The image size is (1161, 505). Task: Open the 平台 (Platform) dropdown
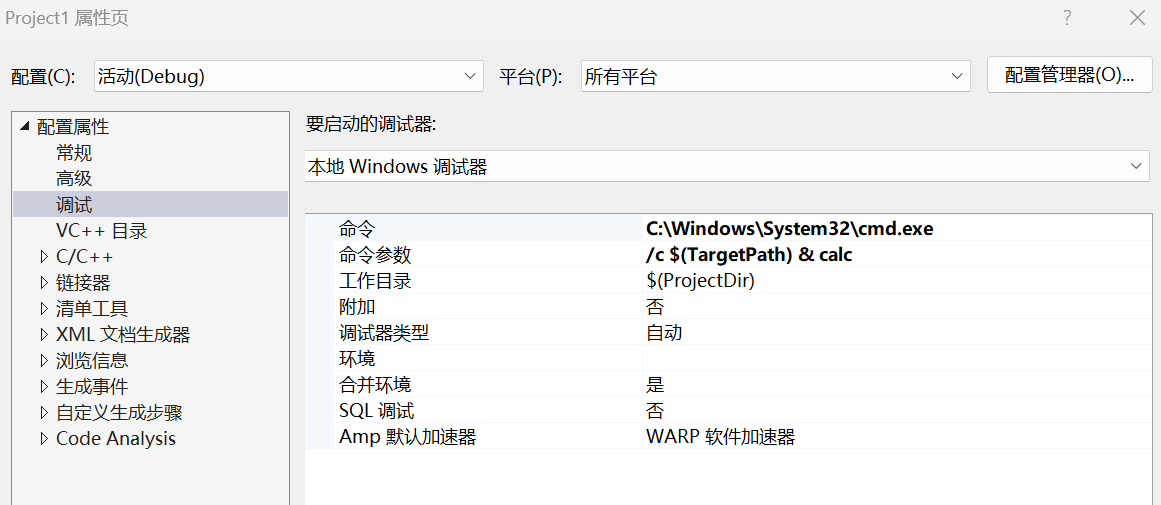pos(775,77)
